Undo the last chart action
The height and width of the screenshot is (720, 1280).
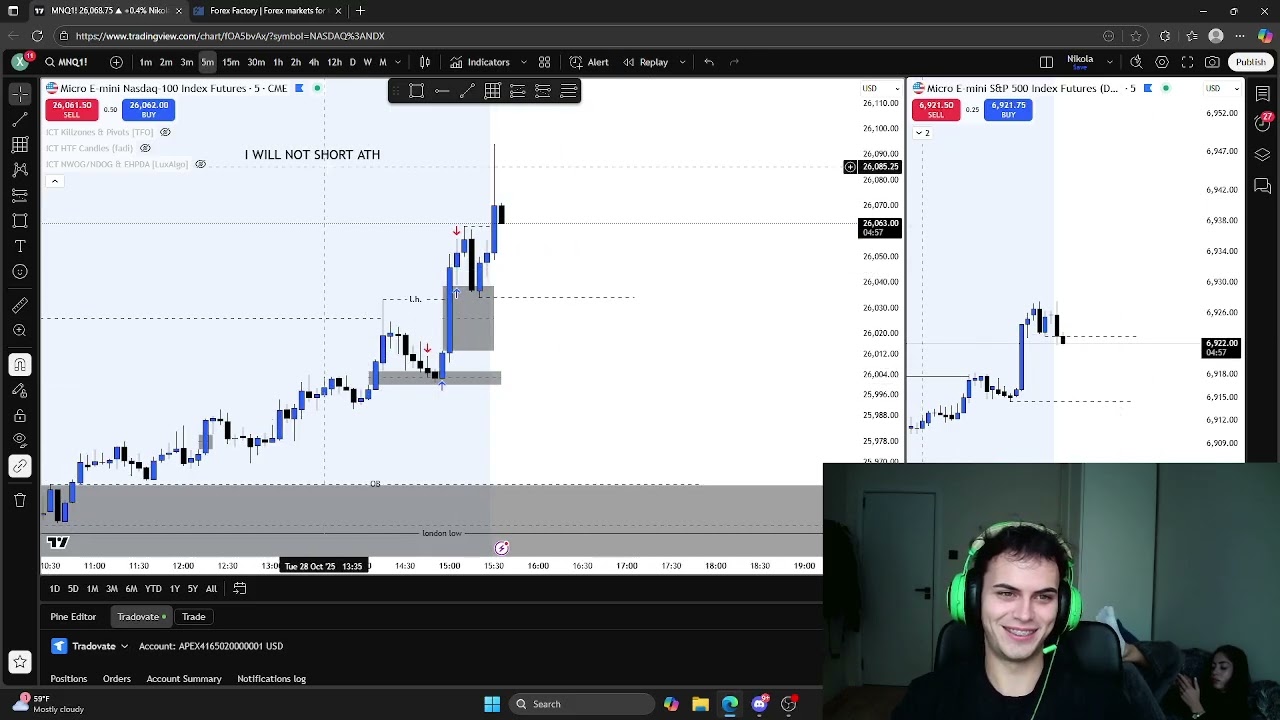coord(709,62)
